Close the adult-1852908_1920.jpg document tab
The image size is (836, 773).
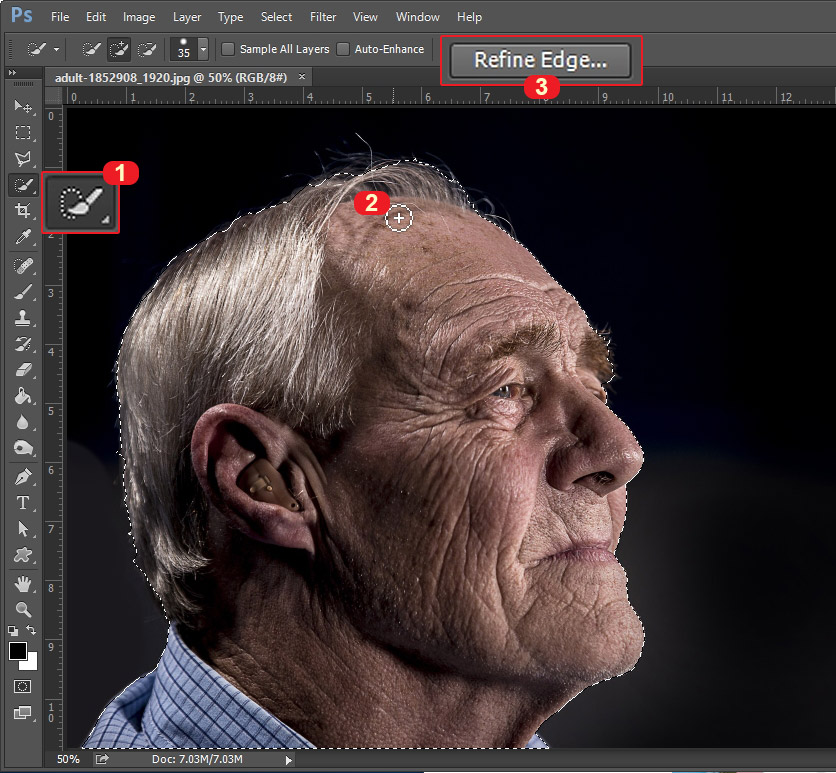[302, 77]
